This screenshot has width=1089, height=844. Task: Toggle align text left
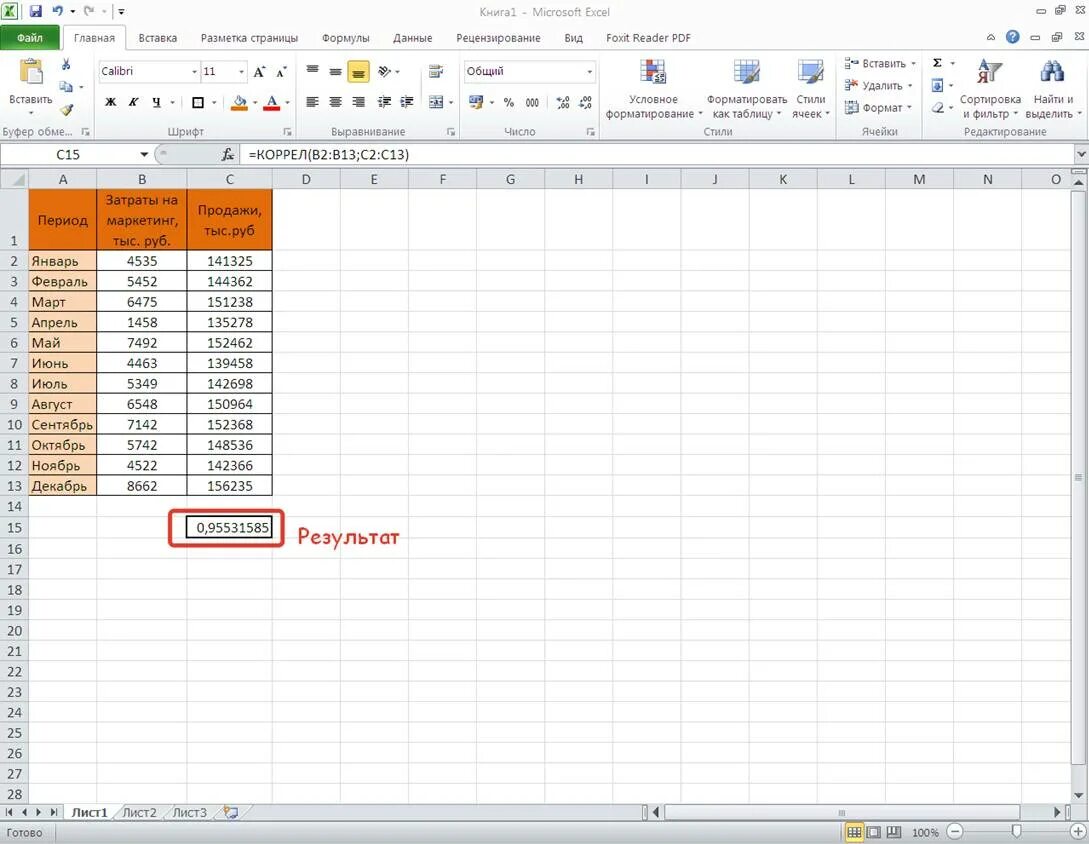pos(313,103)
